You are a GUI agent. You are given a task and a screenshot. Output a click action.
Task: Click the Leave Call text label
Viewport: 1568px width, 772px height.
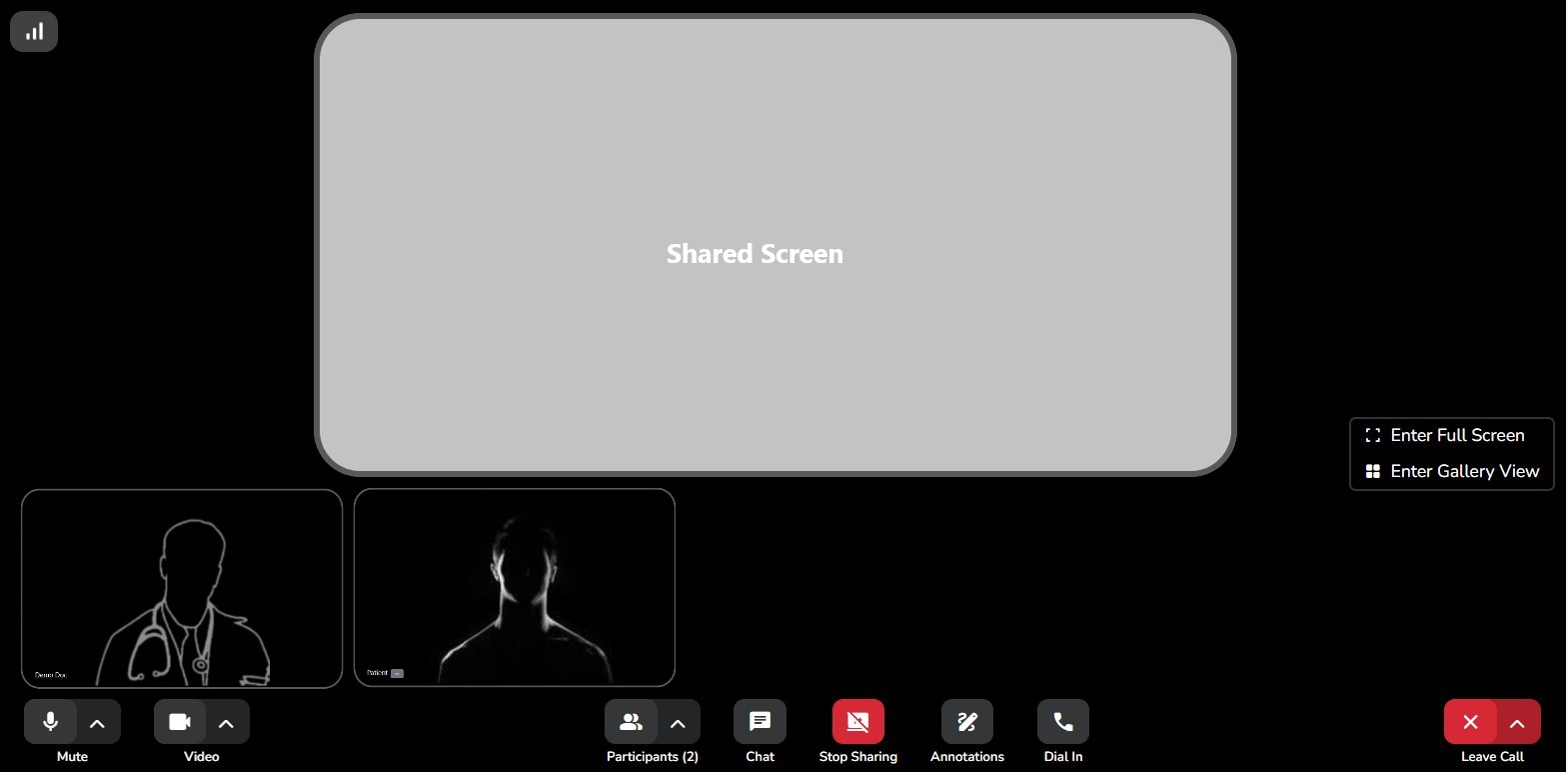pyautogui.click(x=1491, y=757)
